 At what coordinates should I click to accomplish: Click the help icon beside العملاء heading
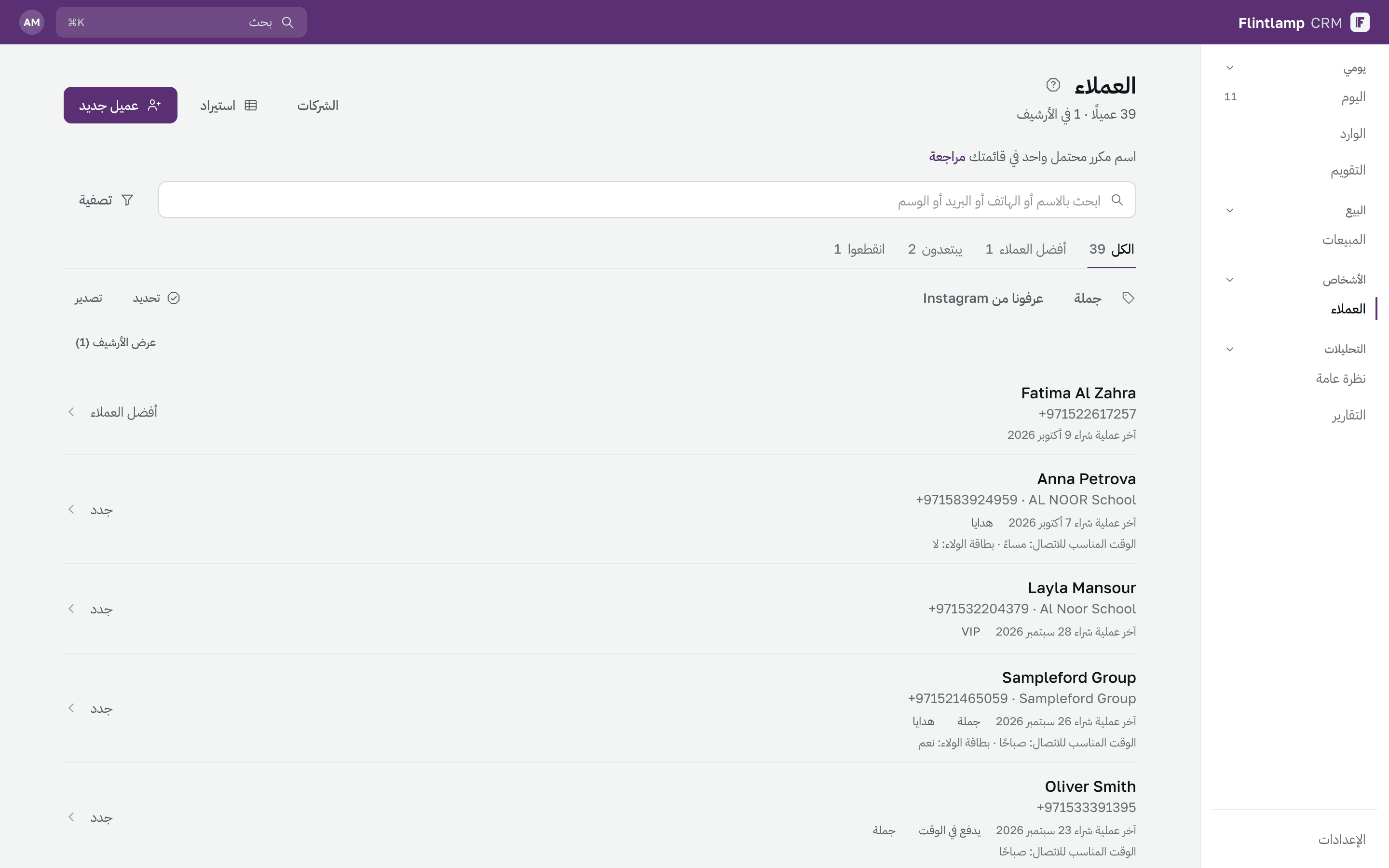click(1053, 85)
